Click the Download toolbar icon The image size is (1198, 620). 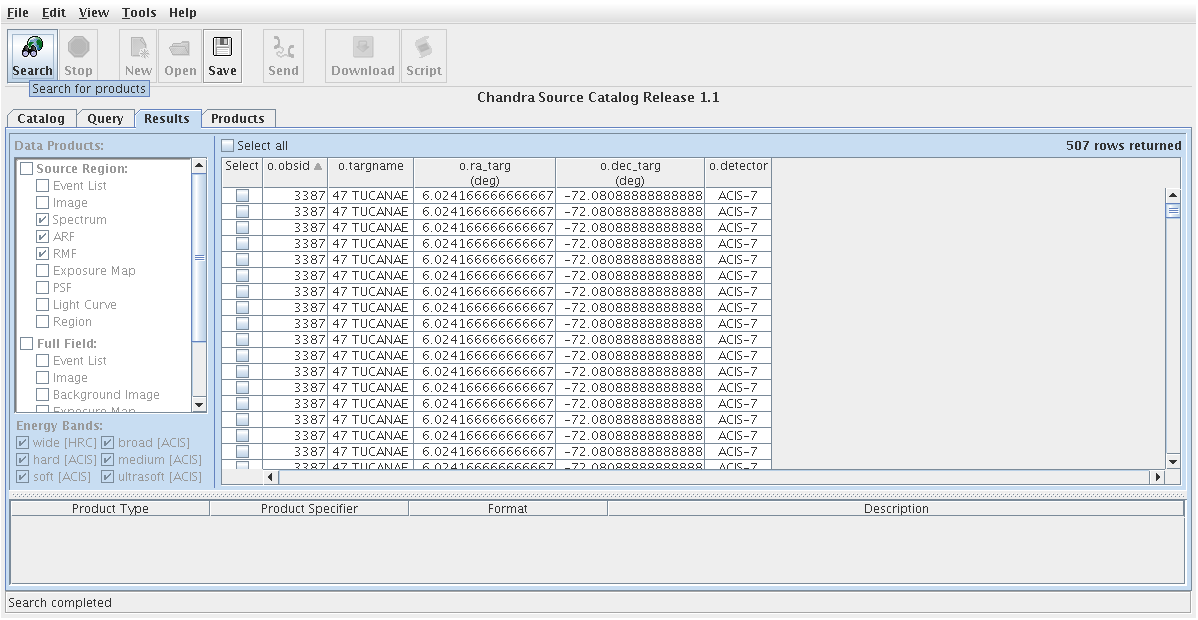click(362, 48)
